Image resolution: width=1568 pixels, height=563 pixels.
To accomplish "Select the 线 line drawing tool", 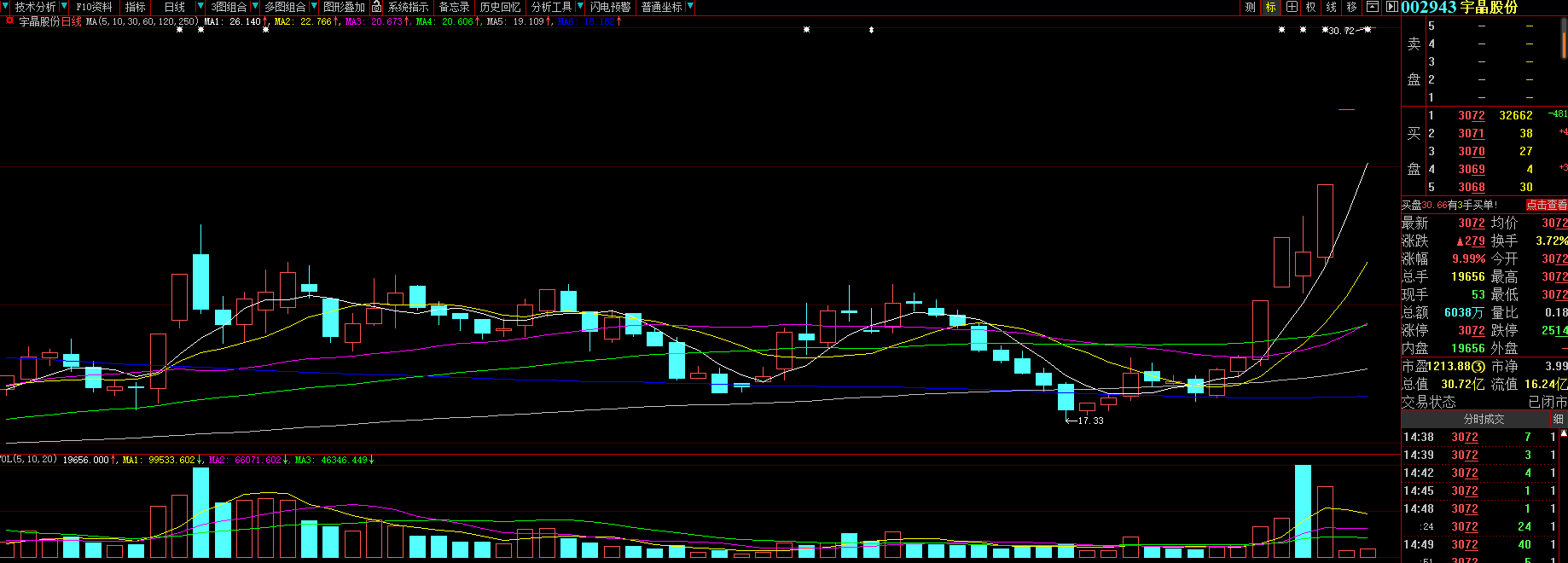I will pyautogui.click(x=1332, y=7).
